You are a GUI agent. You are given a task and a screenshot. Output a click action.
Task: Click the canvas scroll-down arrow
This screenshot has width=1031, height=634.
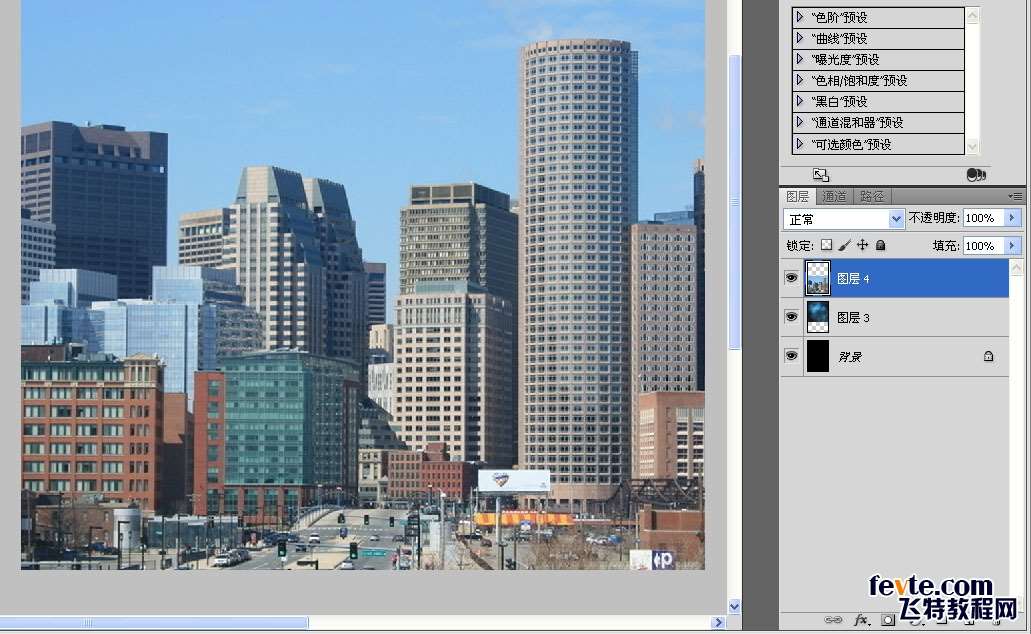point(734,606)
